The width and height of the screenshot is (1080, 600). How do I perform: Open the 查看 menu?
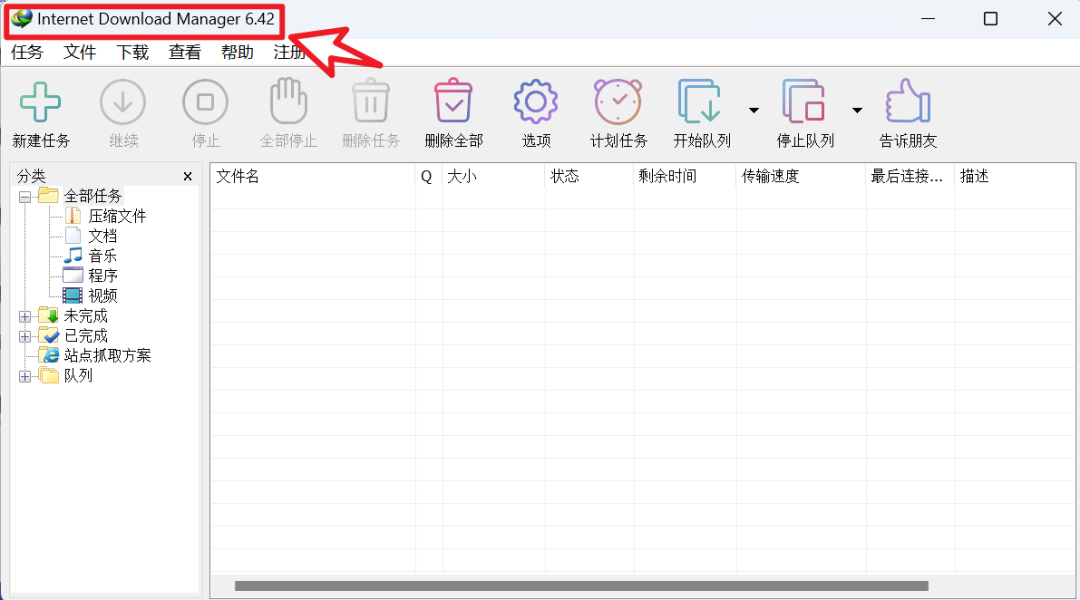click(x=185, y=52)
